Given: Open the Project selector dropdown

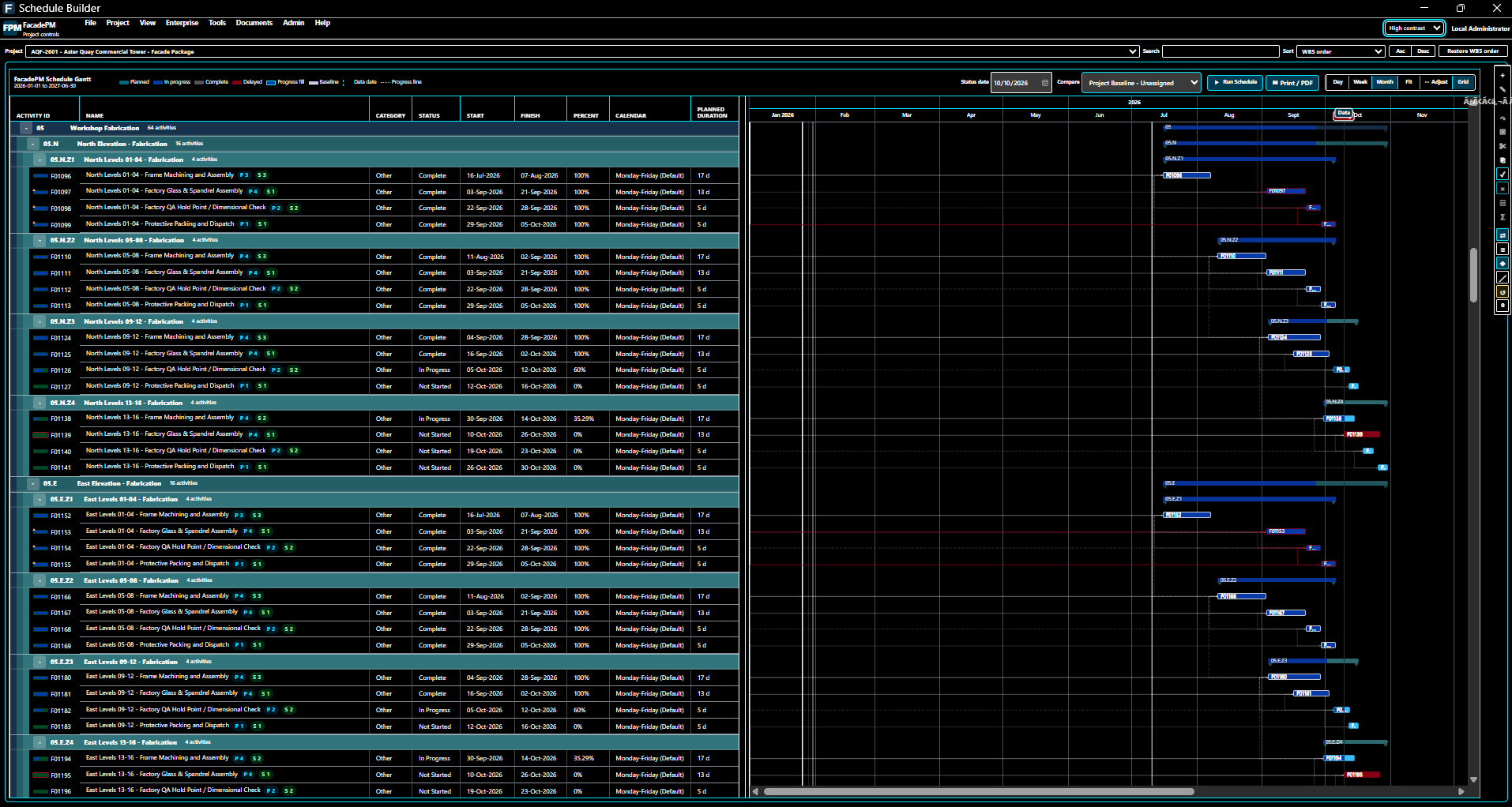Looking at the screenshot, I should 582,51.
